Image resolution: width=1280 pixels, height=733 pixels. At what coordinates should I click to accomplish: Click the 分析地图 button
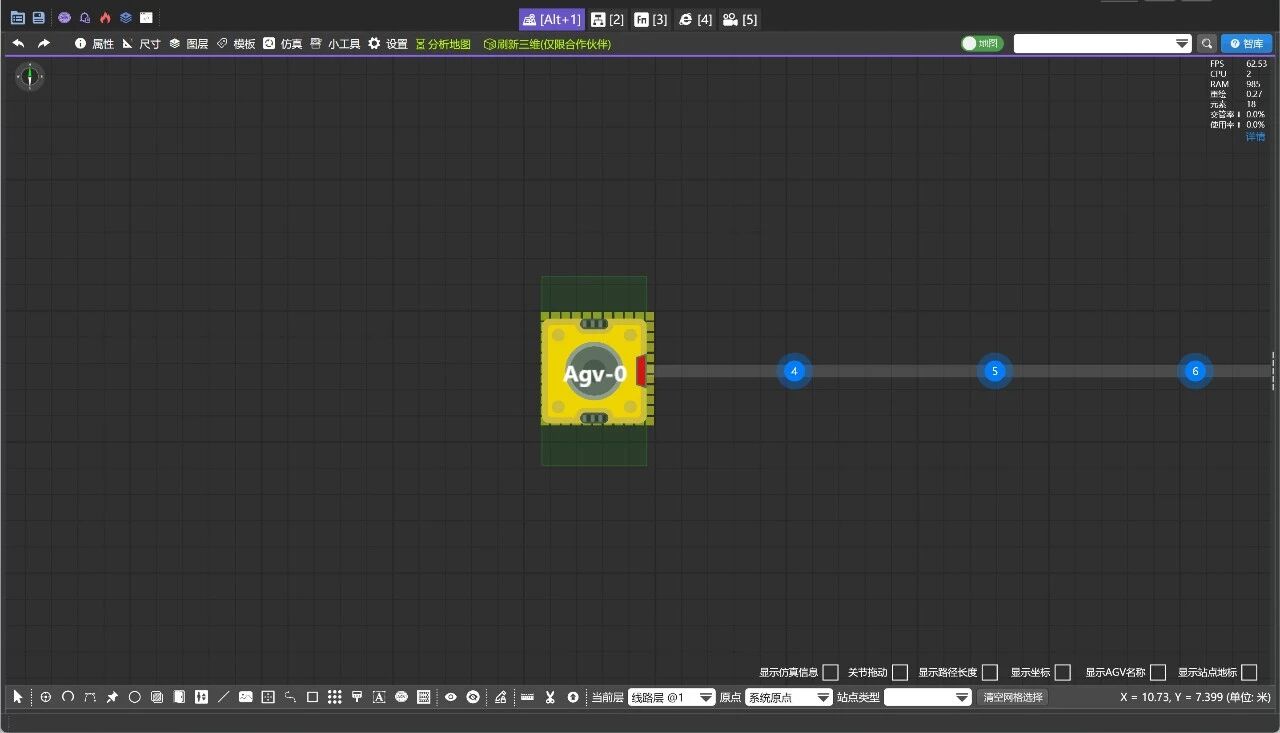(442, 44)
